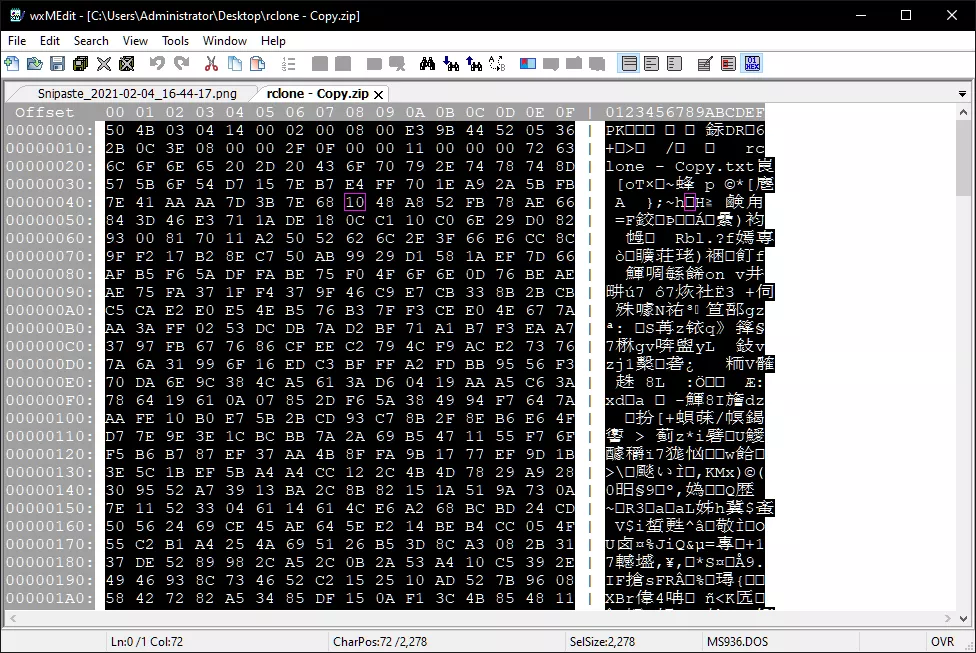Image resolution: width=976 pixels, height=653 pixels.
Task: Create a new file with the New toolbar icon
Action: [x=12, y=63]
